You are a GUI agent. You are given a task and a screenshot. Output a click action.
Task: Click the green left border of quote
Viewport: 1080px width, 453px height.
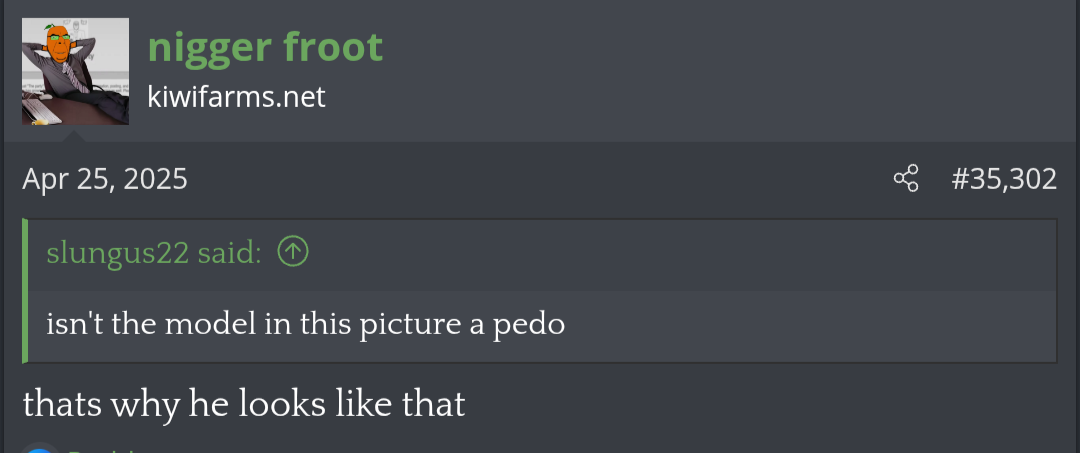[x=25, y=291]
